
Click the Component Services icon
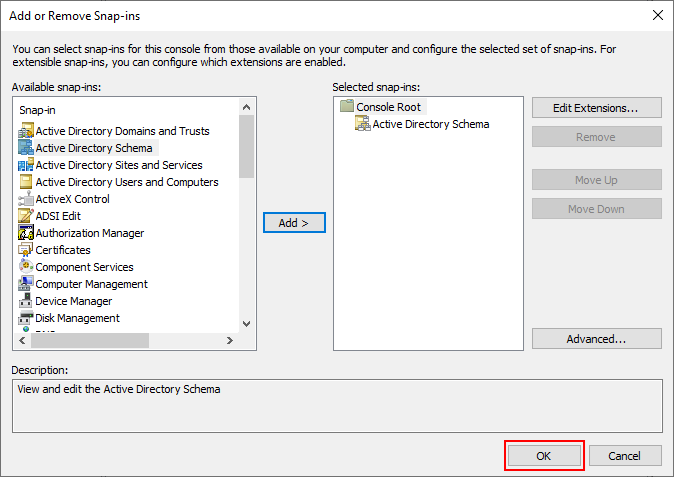[26, 267]
